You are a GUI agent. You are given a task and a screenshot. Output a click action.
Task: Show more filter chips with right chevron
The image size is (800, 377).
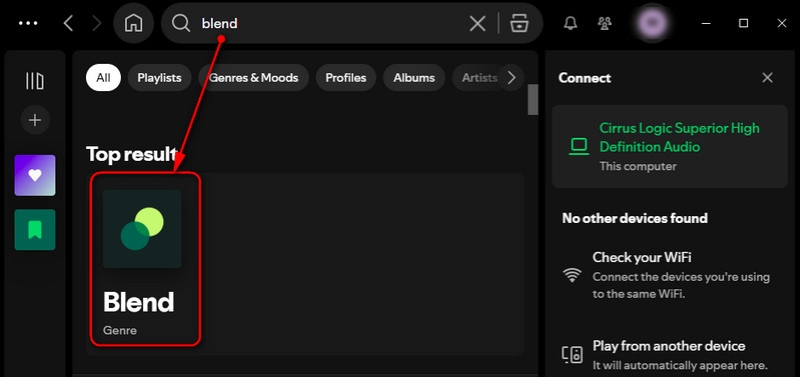[512, 78]
